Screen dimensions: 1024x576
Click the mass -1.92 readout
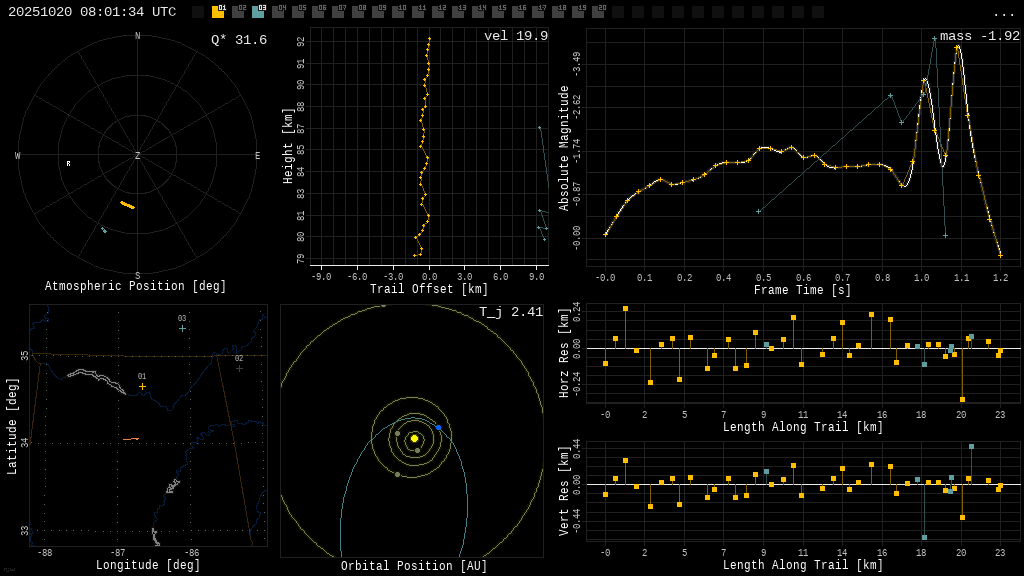979,37
